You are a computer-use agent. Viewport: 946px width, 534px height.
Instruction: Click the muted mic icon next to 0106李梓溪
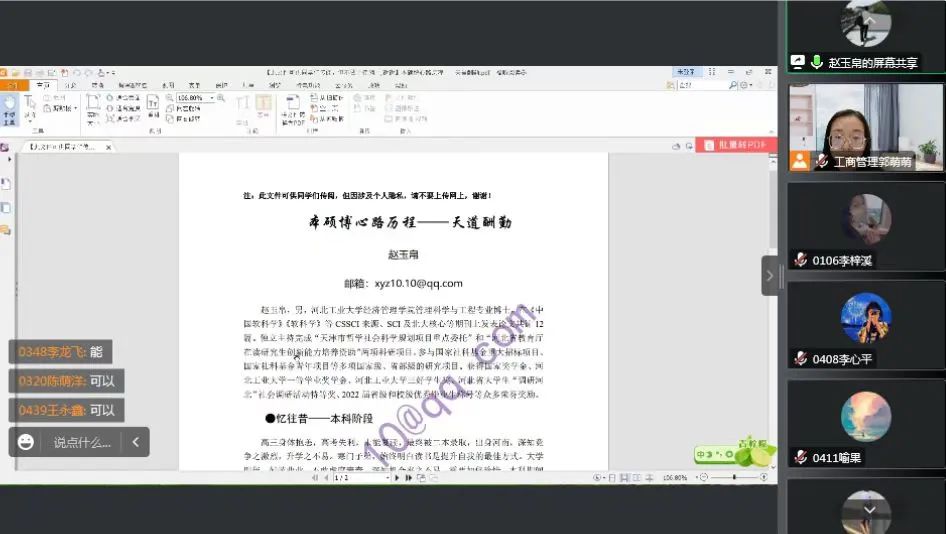[x=800, y=260]
